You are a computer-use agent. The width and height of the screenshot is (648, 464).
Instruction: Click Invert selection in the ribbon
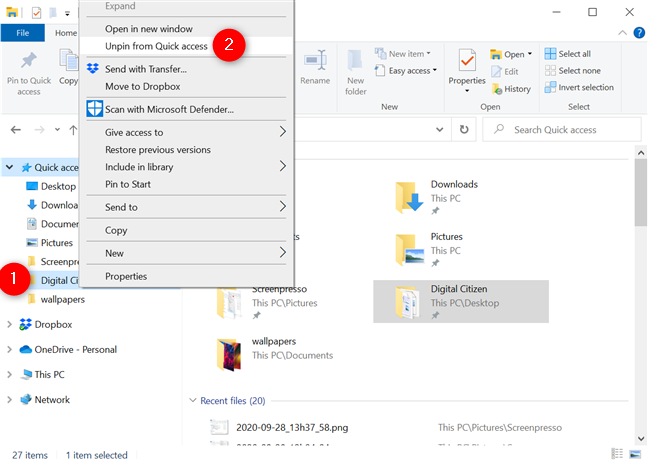pyautogui.click(x=579, y=88)
